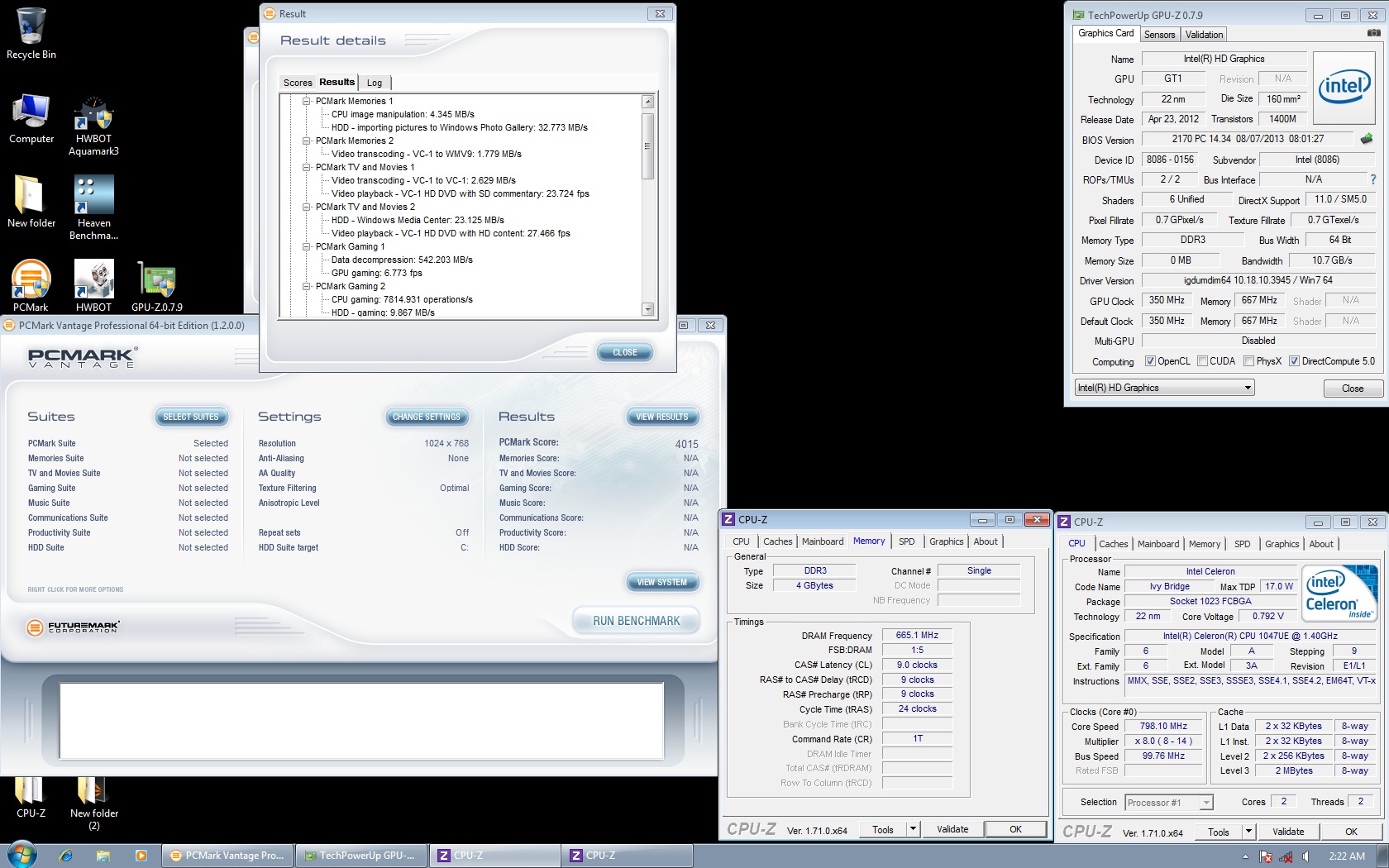The width and height of the screenshot is (1389, 868).
Task: Open Windows Explorer from the taskbar
Action: [103, 856]
